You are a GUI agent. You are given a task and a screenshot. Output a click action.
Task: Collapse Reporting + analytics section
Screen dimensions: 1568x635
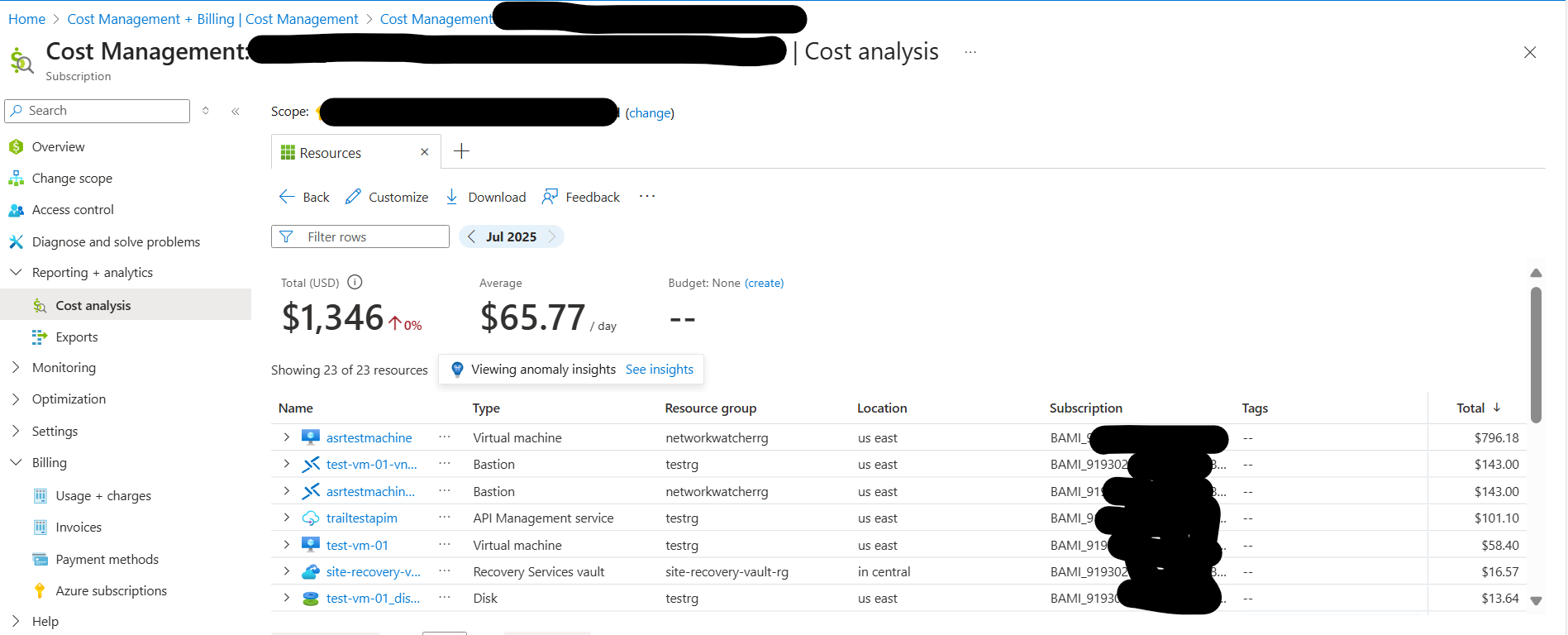point(16,272)
